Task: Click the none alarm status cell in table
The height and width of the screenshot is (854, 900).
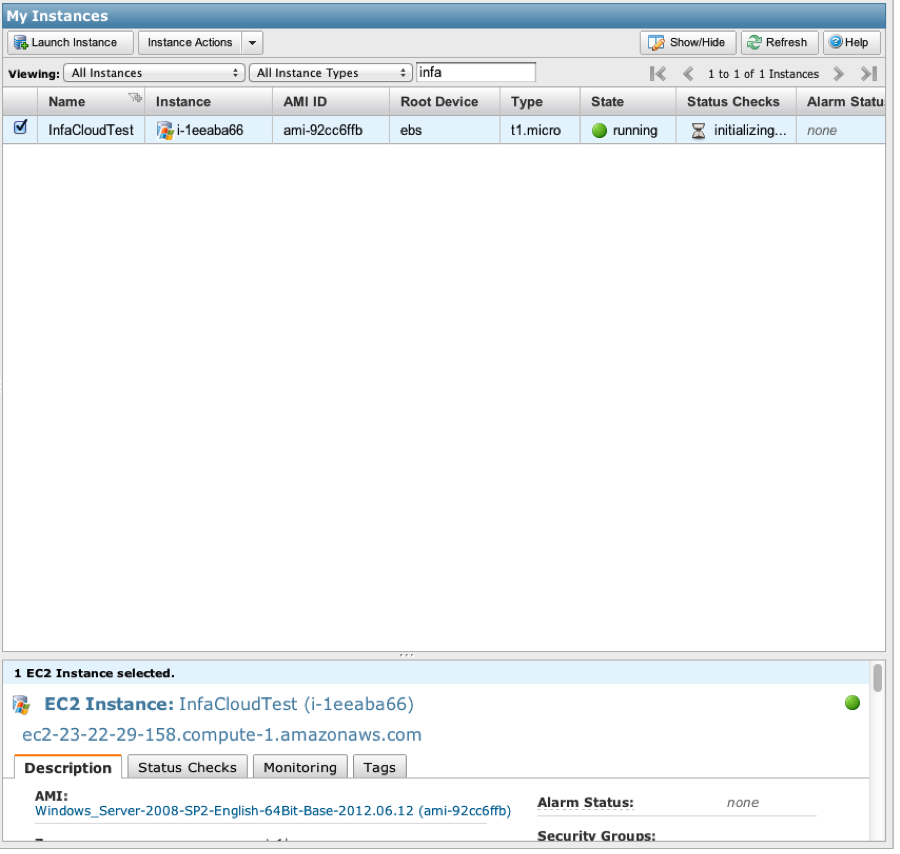Action: coord(822,130)
